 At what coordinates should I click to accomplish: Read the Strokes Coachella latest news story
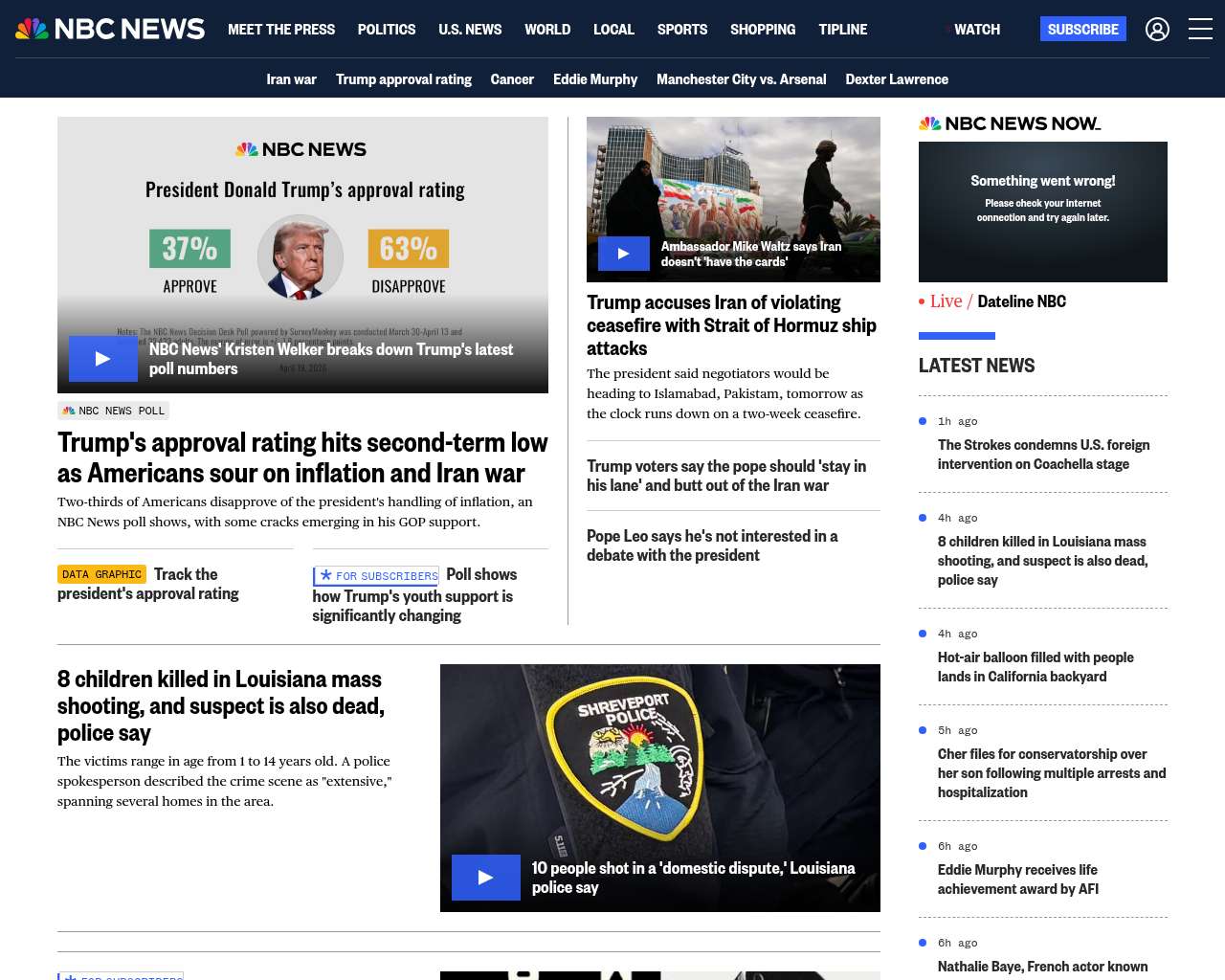click(1043, 455)
